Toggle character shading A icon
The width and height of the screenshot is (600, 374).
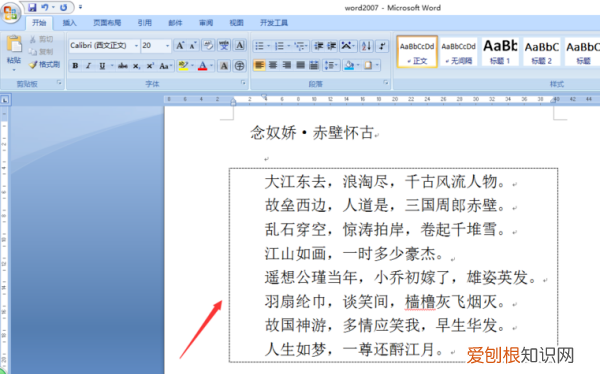(224, 66)
